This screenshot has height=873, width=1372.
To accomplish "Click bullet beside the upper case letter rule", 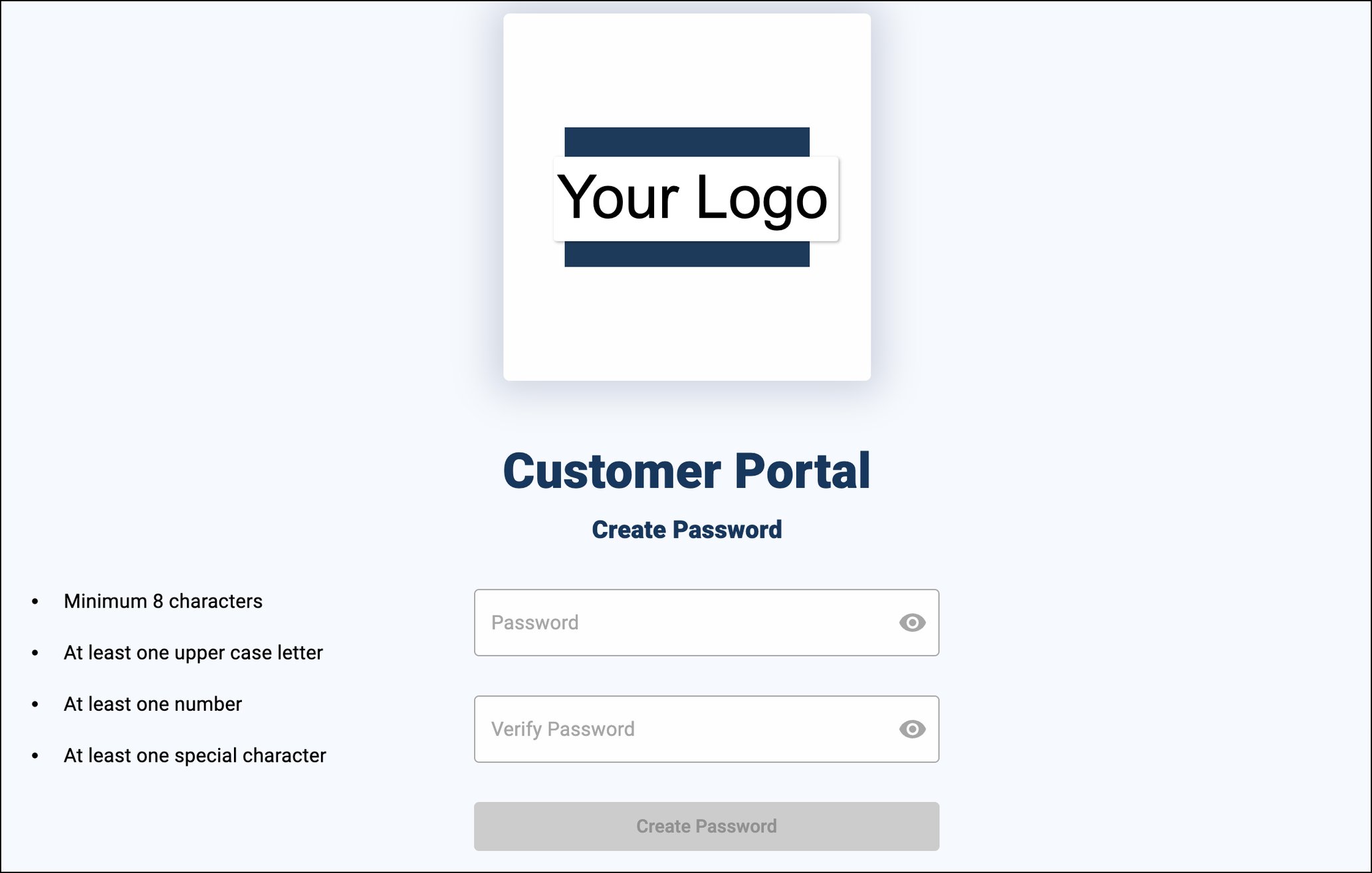I will point(35,654).
